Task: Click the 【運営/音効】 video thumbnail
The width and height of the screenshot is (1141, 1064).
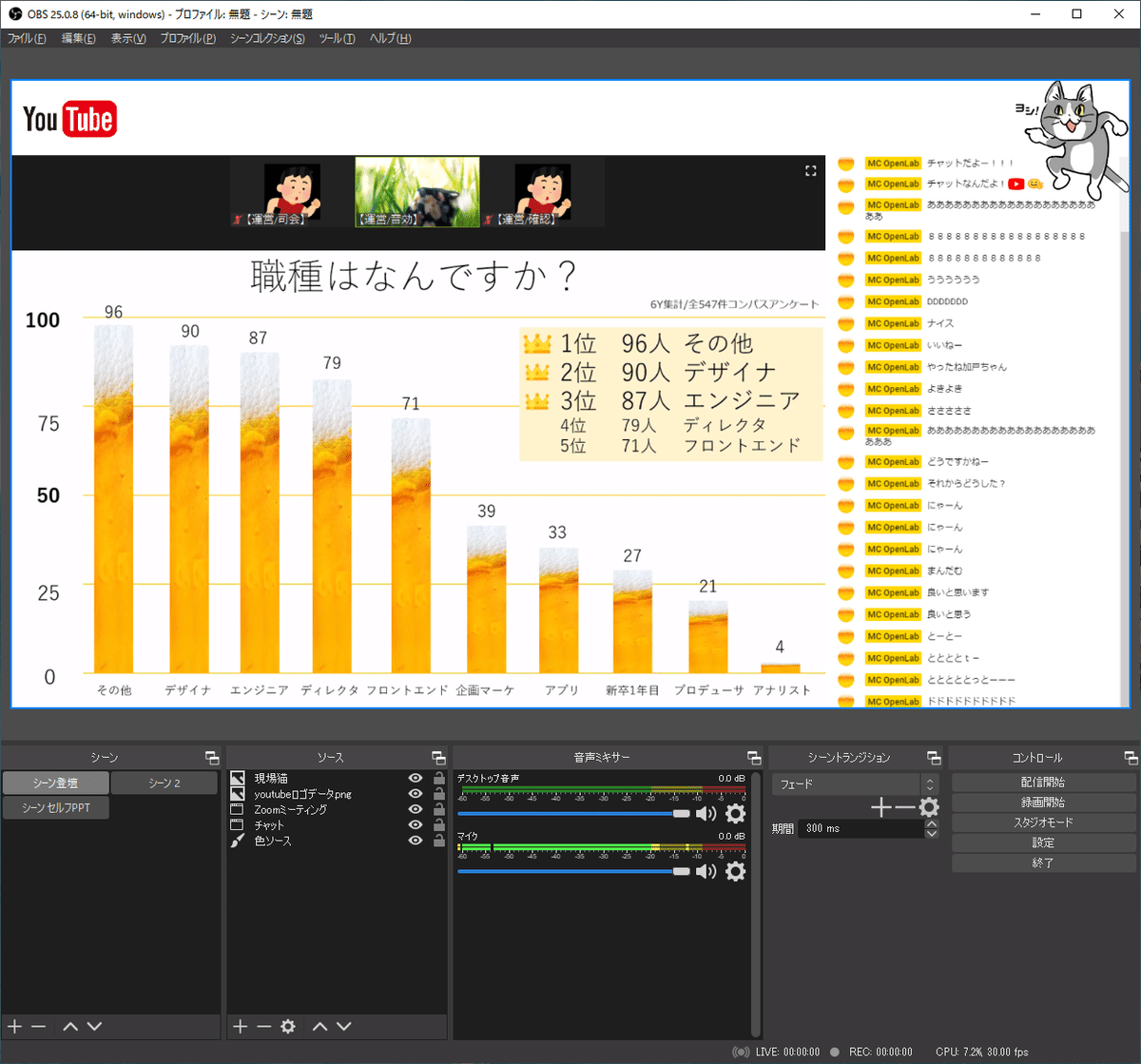Action: pos(417,192)
